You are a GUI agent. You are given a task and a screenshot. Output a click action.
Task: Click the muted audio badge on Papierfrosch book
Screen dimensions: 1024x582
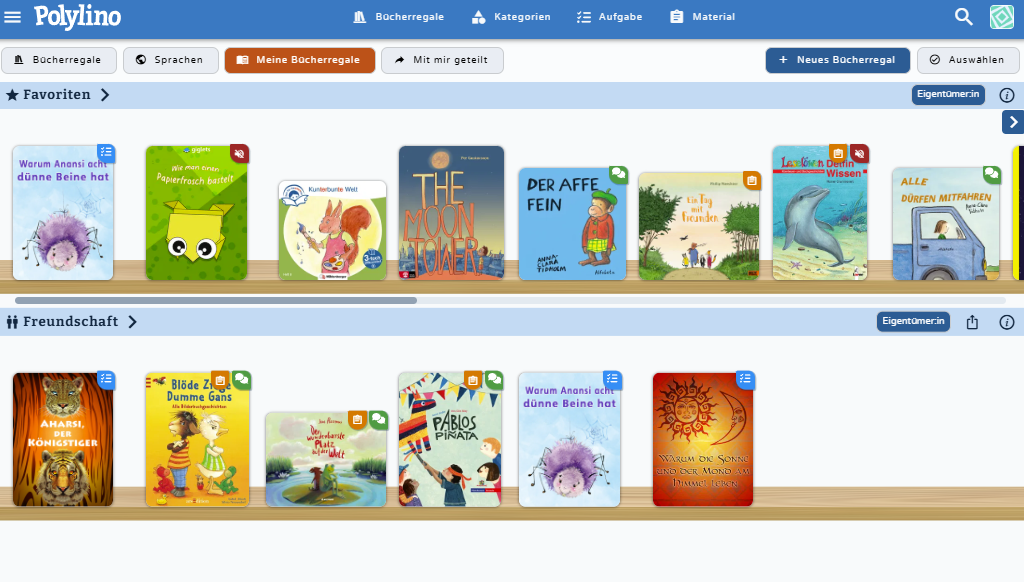pos(240,154)
